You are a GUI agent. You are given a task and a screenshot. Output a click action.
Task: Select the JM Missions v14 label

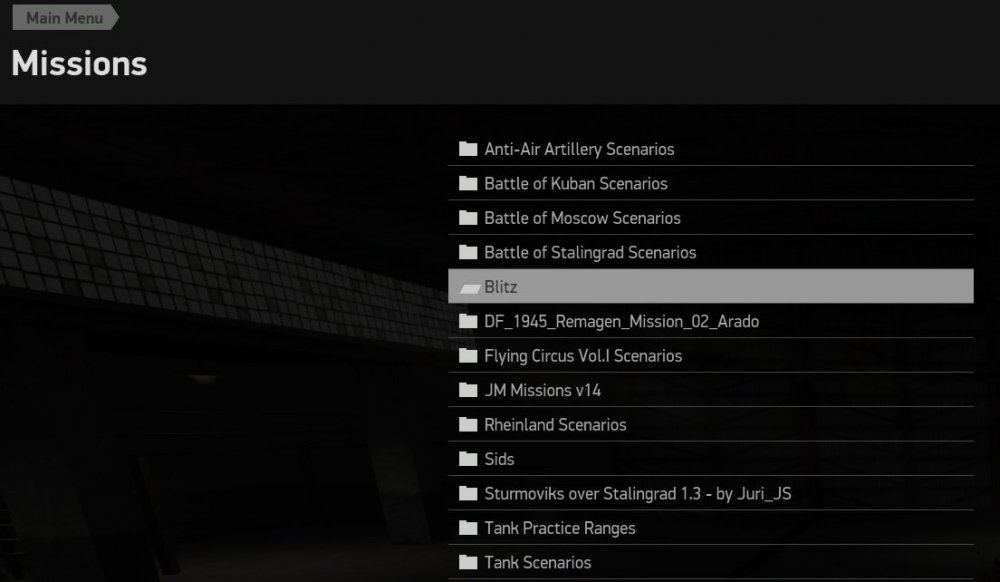click(542, 390)
